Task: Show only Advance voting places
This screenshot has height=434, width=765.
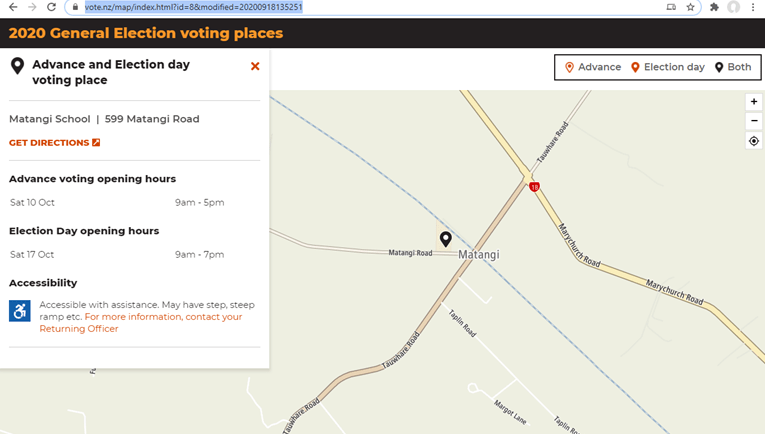Action: [592, 67]
